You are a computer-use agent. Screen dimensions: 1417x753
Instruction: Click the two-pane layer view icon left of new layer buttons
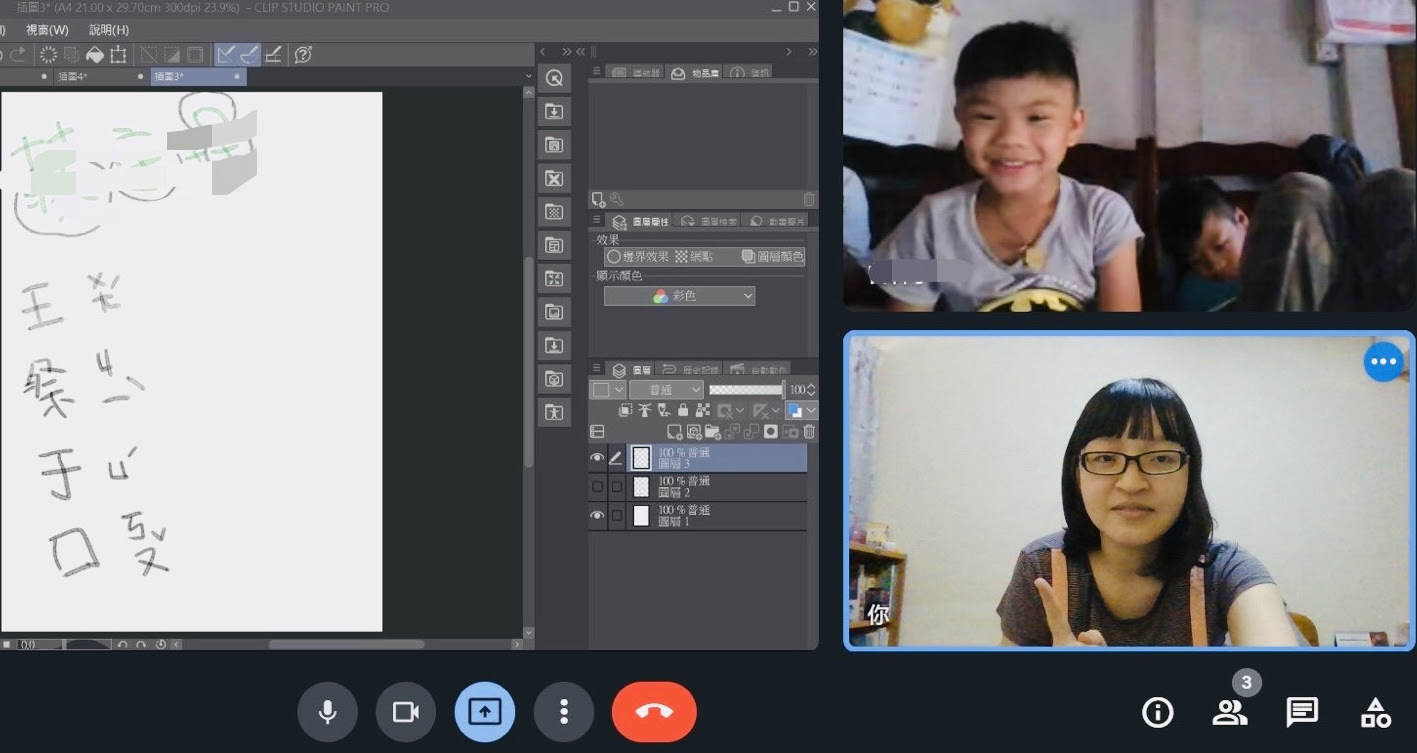(x=597, y=432)
